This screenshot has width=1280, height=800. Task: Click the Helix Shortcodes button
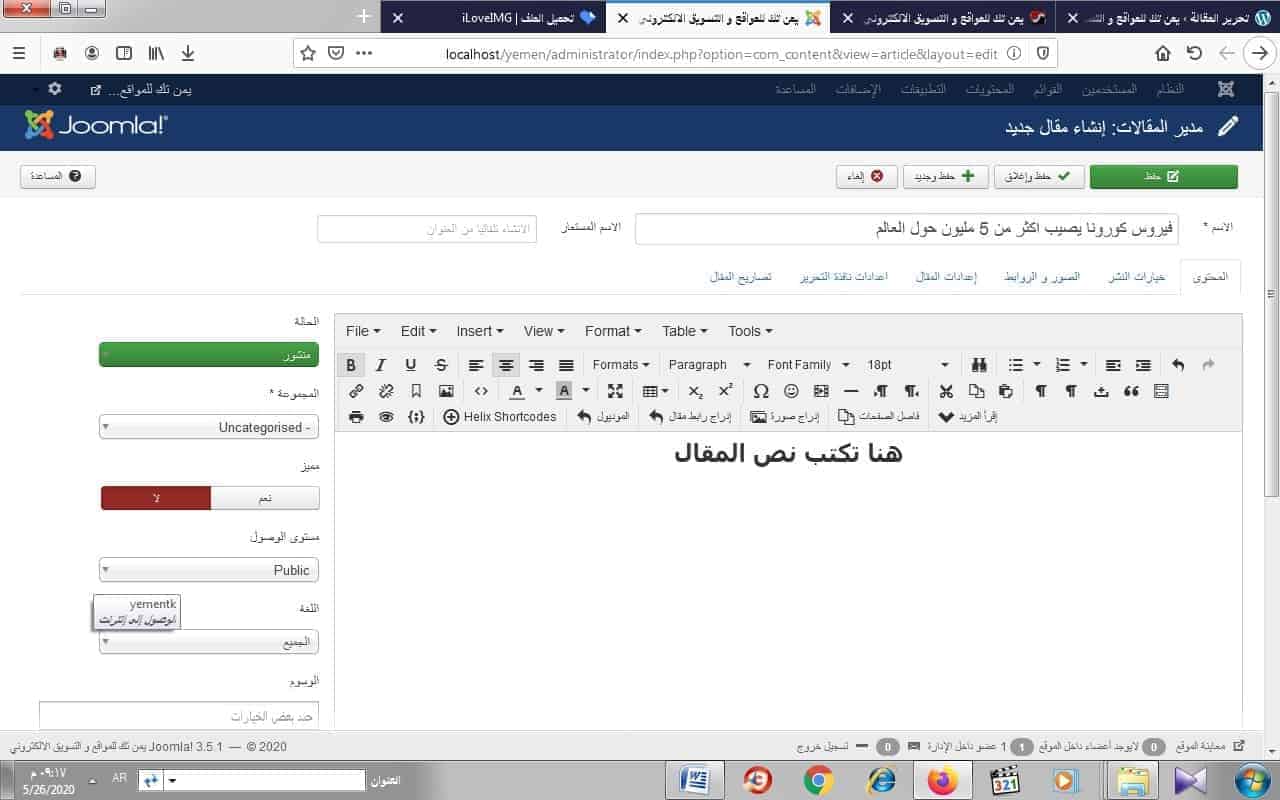coord(500,417)
